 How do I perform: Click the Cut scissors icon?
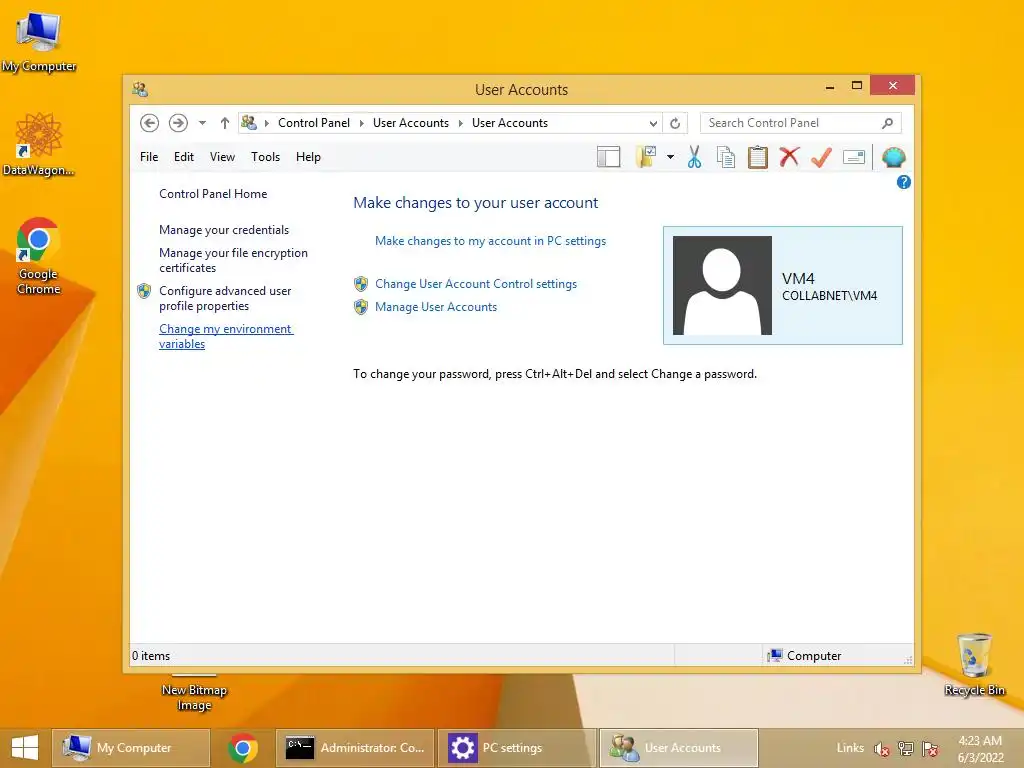(694, 157)
